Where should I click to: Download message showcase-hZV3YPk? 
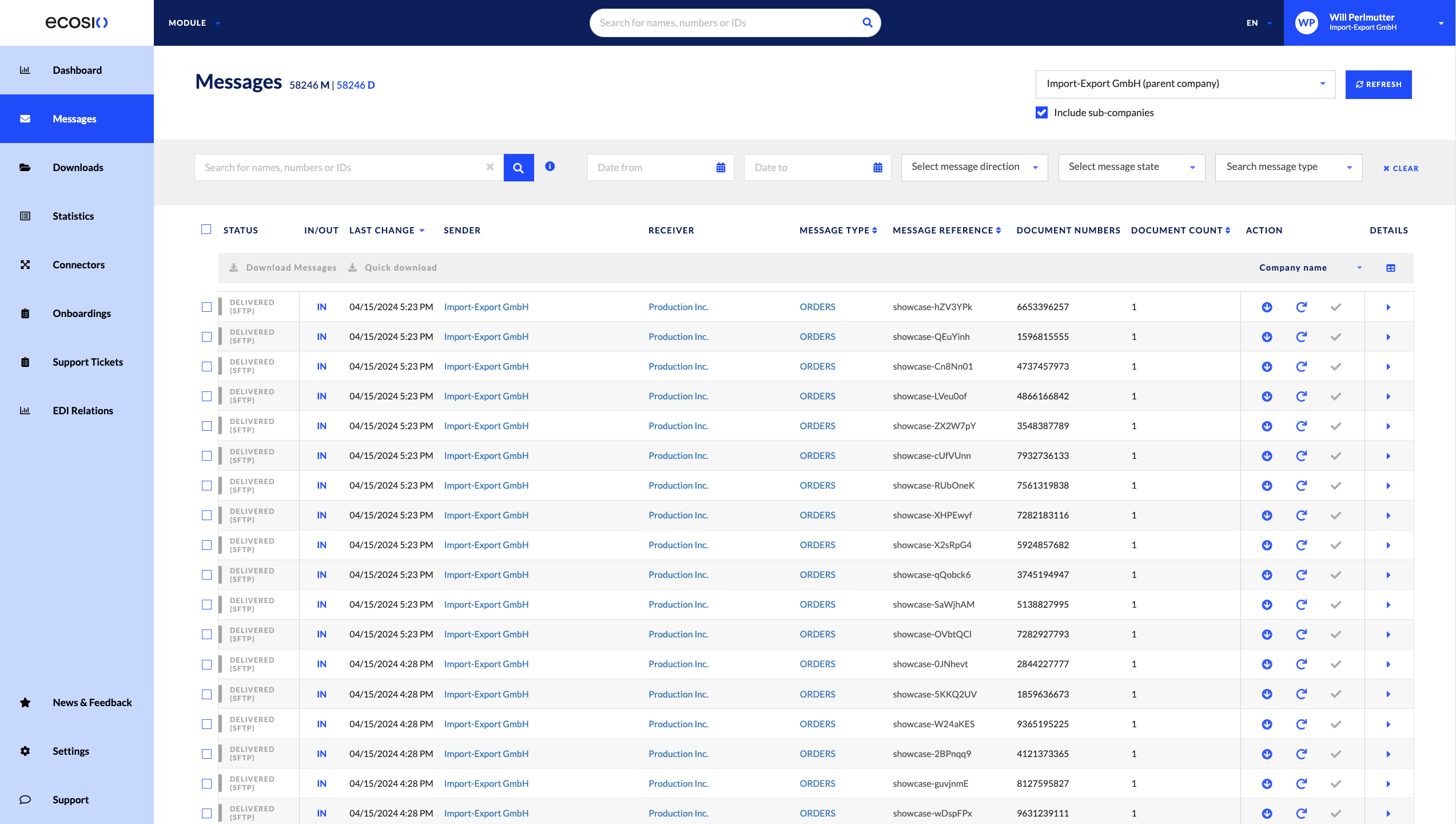[x=1267, y=307]
